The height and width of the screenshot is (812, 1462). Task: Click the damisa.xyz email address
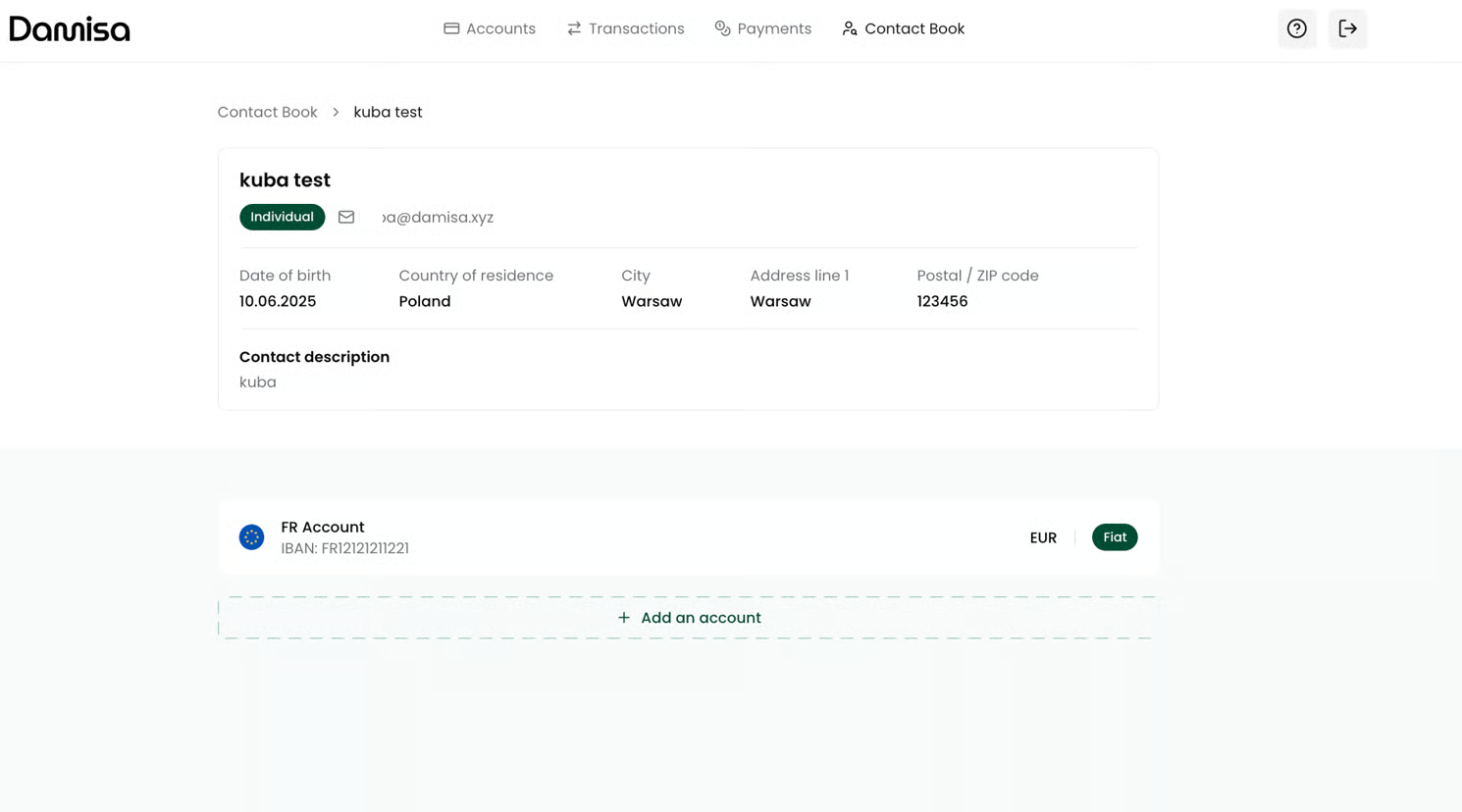click(438, 217)
